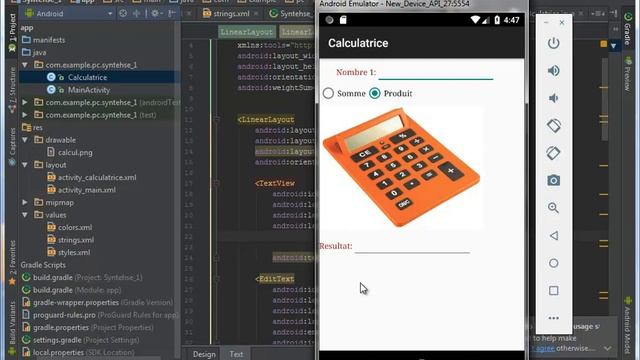Image resolution: width=640 pixels, height=360 pixels.
Task: Open the 1: Project side tab
Action: click(x=12, y=32)
